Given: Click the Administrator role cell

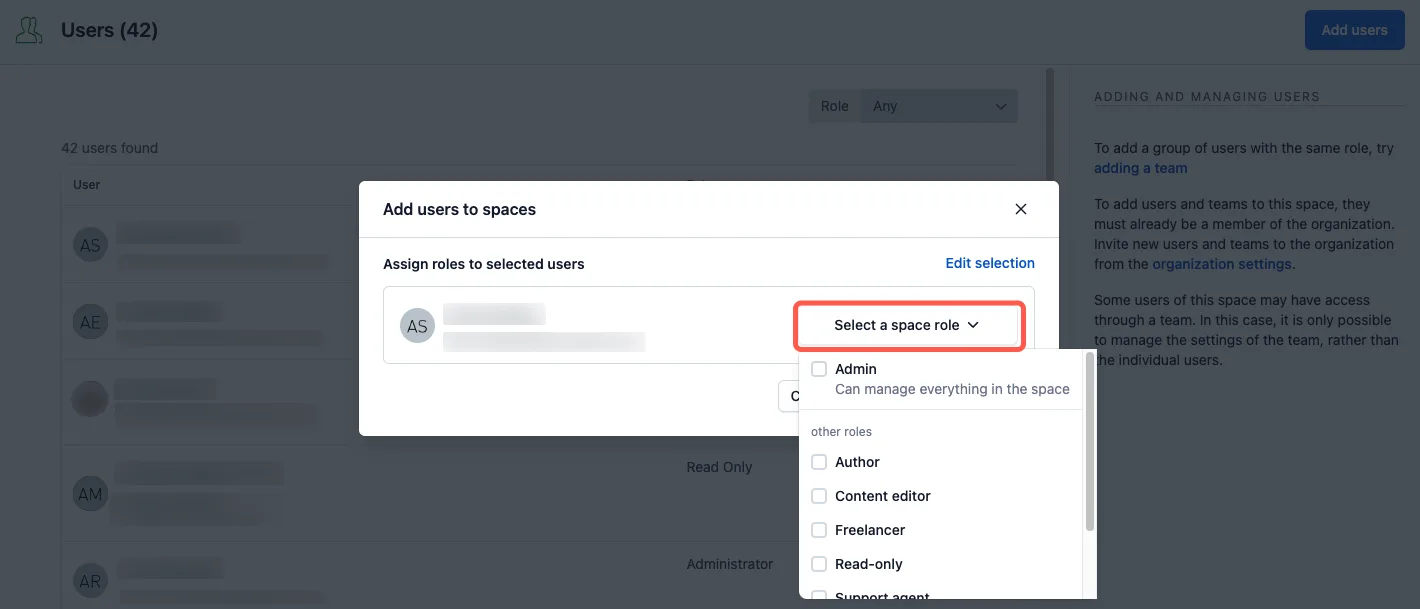Looking at the screenshot, I should pyautogui.click(x=730, y=564).
